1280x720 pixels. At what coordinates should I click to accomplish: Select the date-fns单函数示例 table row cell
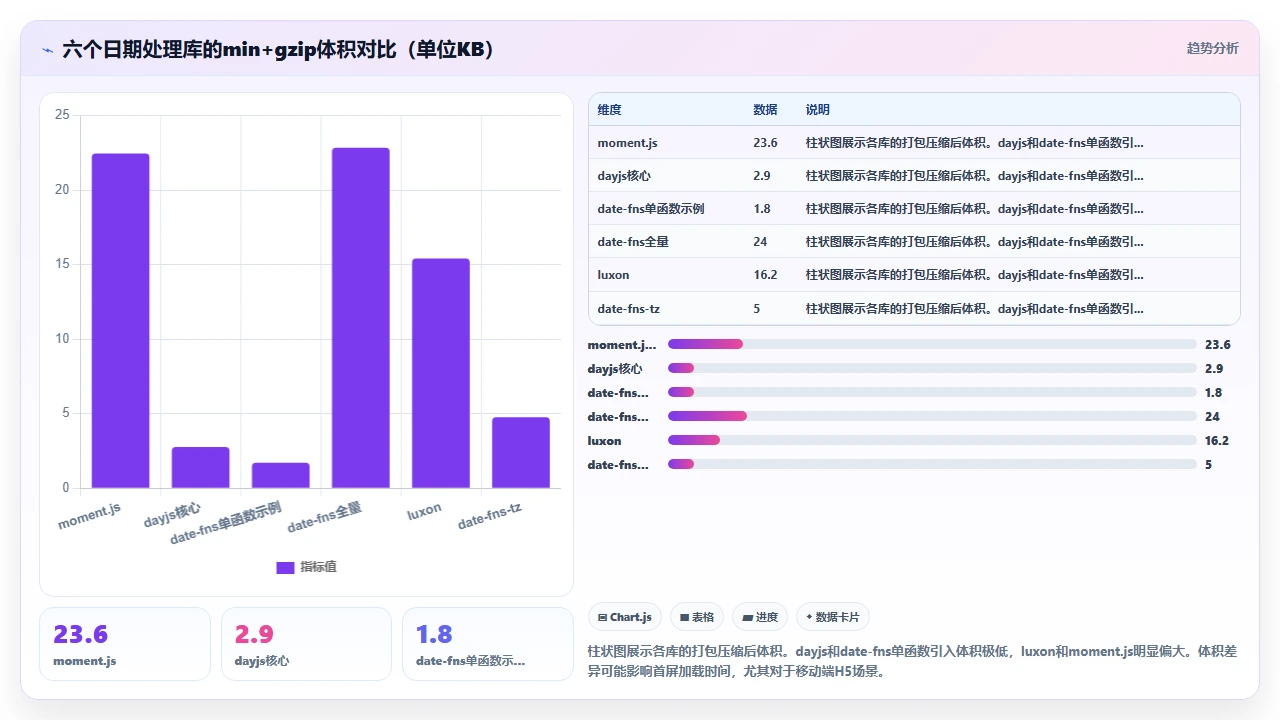tap(651, 209)
